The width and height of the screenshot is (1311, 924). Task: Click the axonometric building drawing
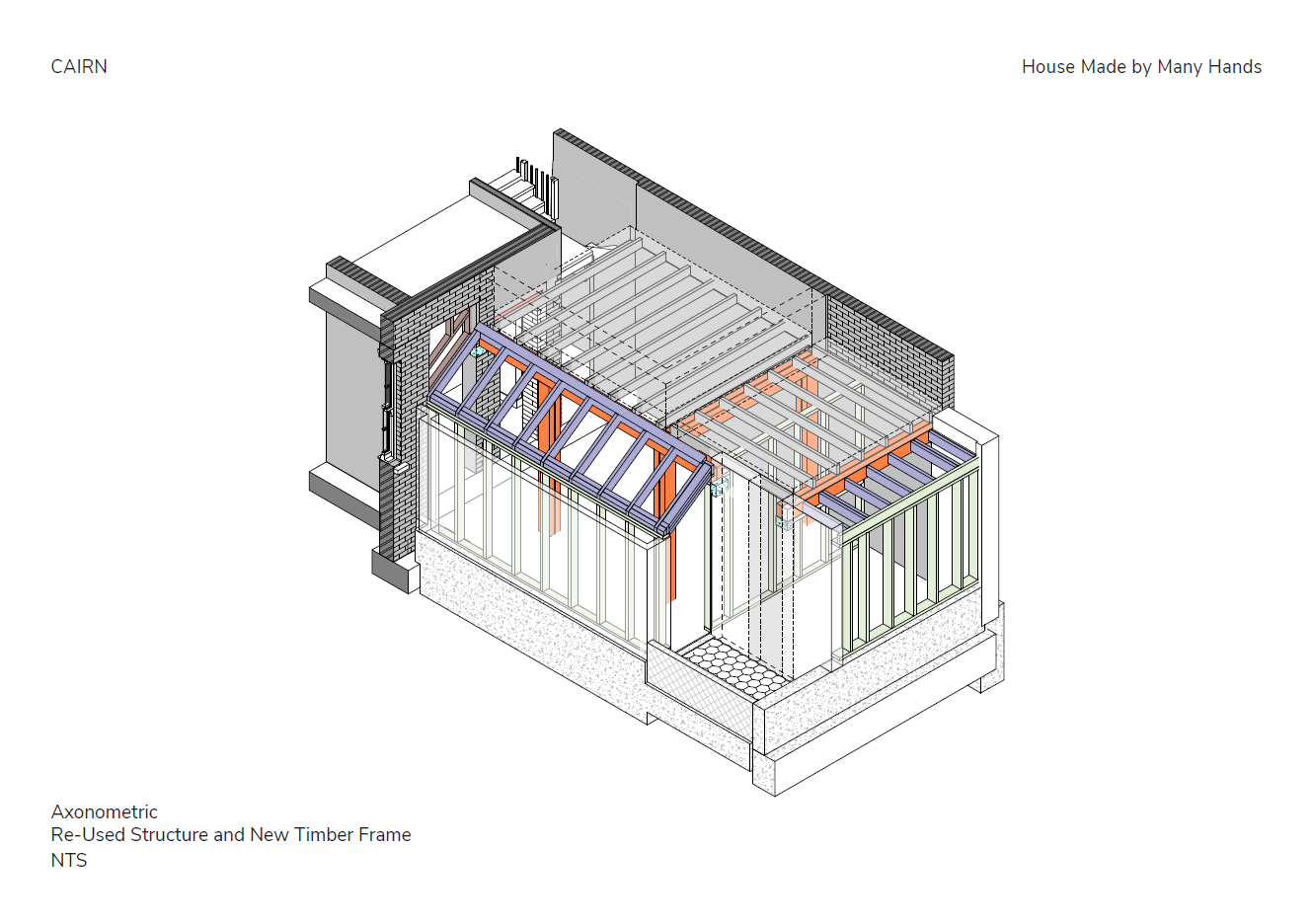(x=656, y=462)
